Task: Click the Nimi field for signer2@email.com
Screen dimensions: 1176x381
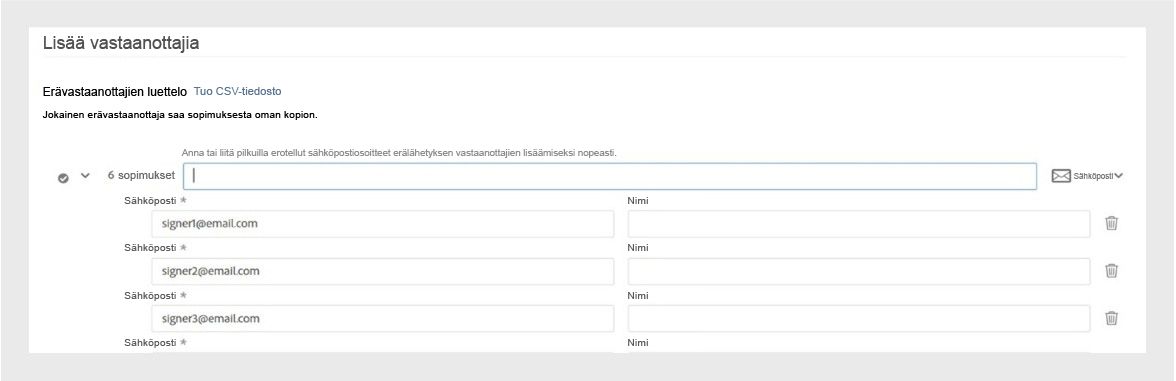Action: [x=859, y=272]
